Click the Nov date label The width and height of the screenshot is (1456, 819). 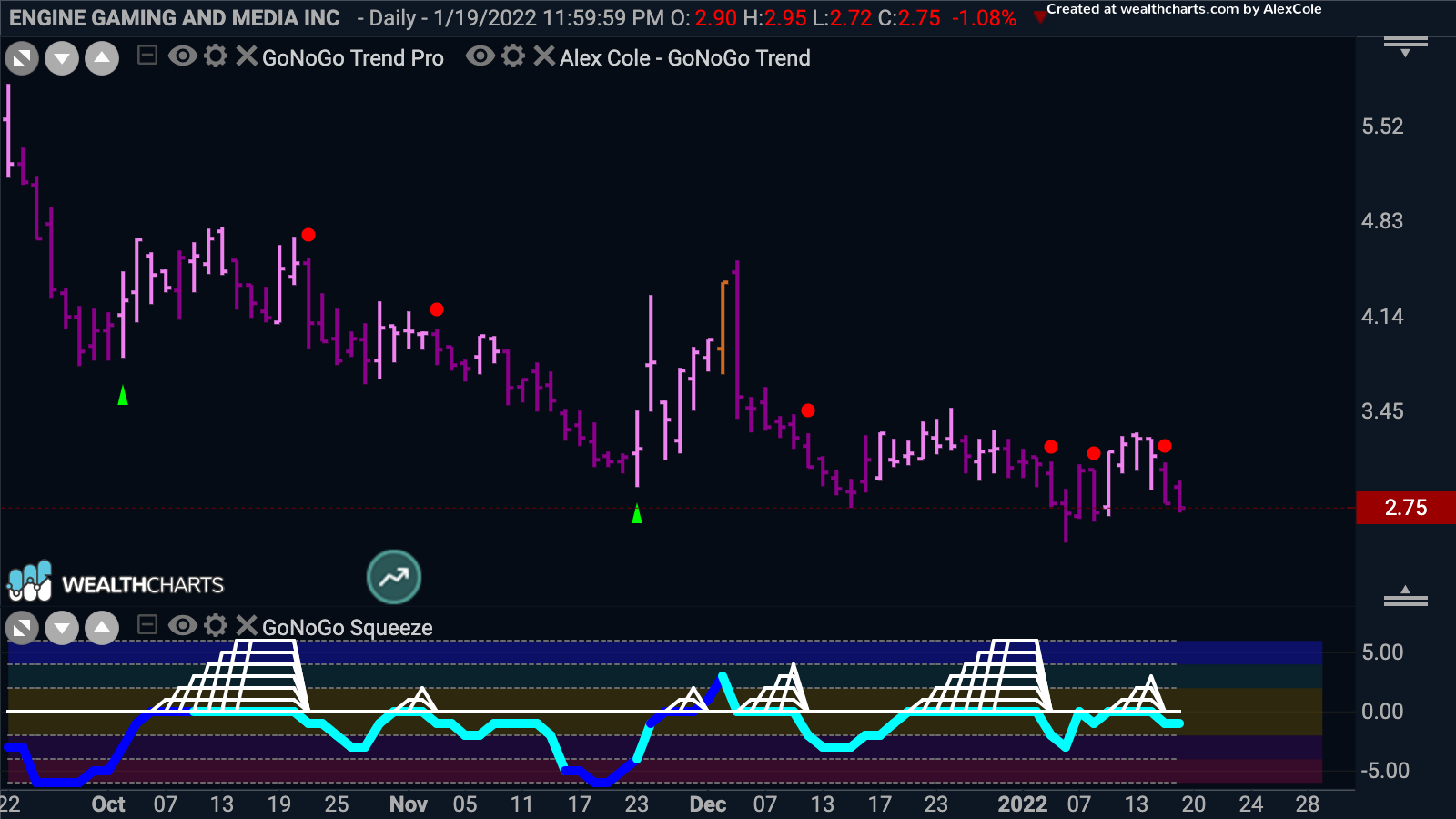[x=409, y=804]
